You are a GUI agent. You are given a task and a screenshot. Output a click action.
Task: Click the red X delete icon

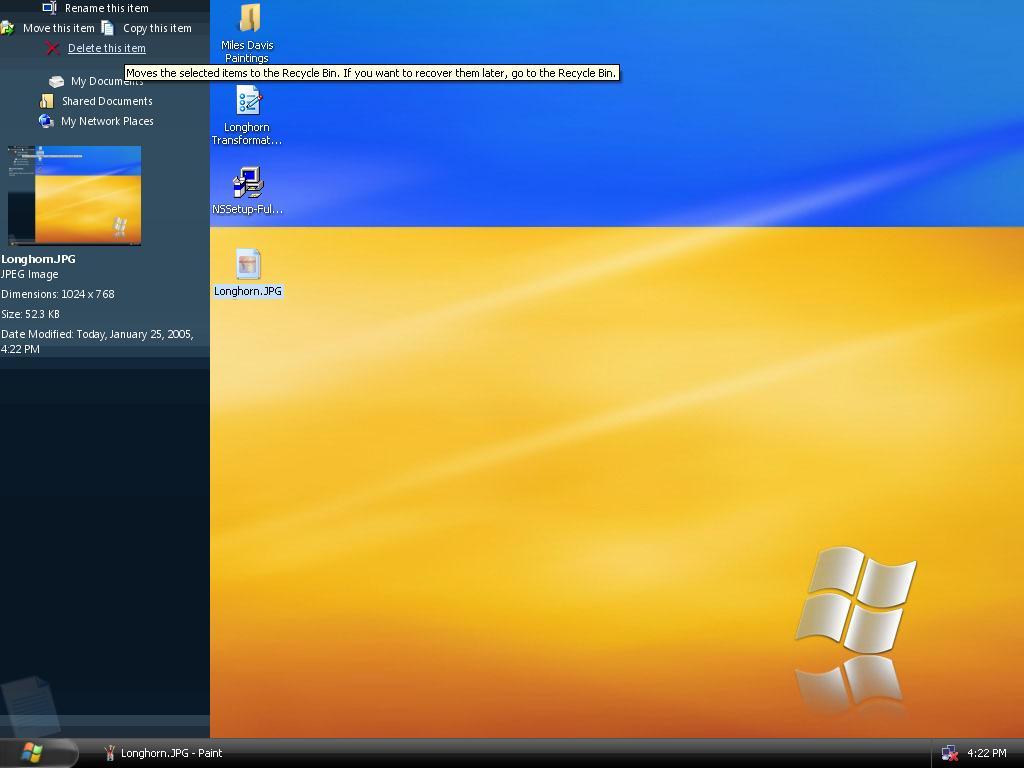coord(53,48)
